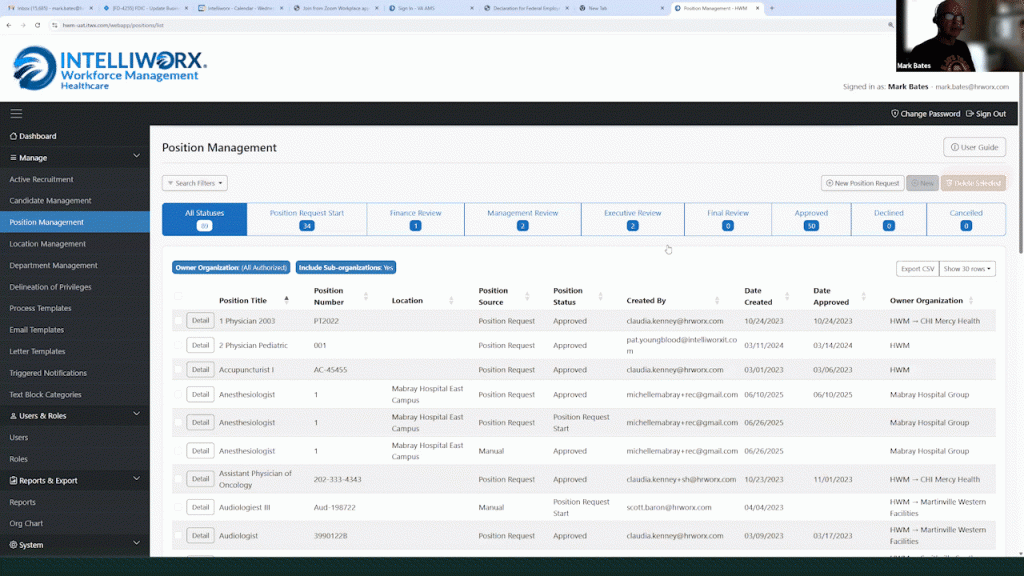Viewport: 1024px width, 576px height.
Task: Open Search Filters dropdown
Action: [x=195, y=183]
